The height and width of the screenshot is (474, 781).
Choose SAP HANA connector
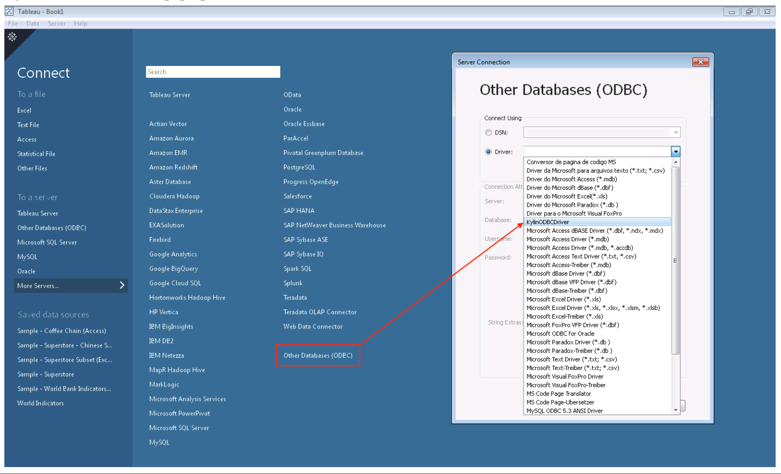(299, 211)
